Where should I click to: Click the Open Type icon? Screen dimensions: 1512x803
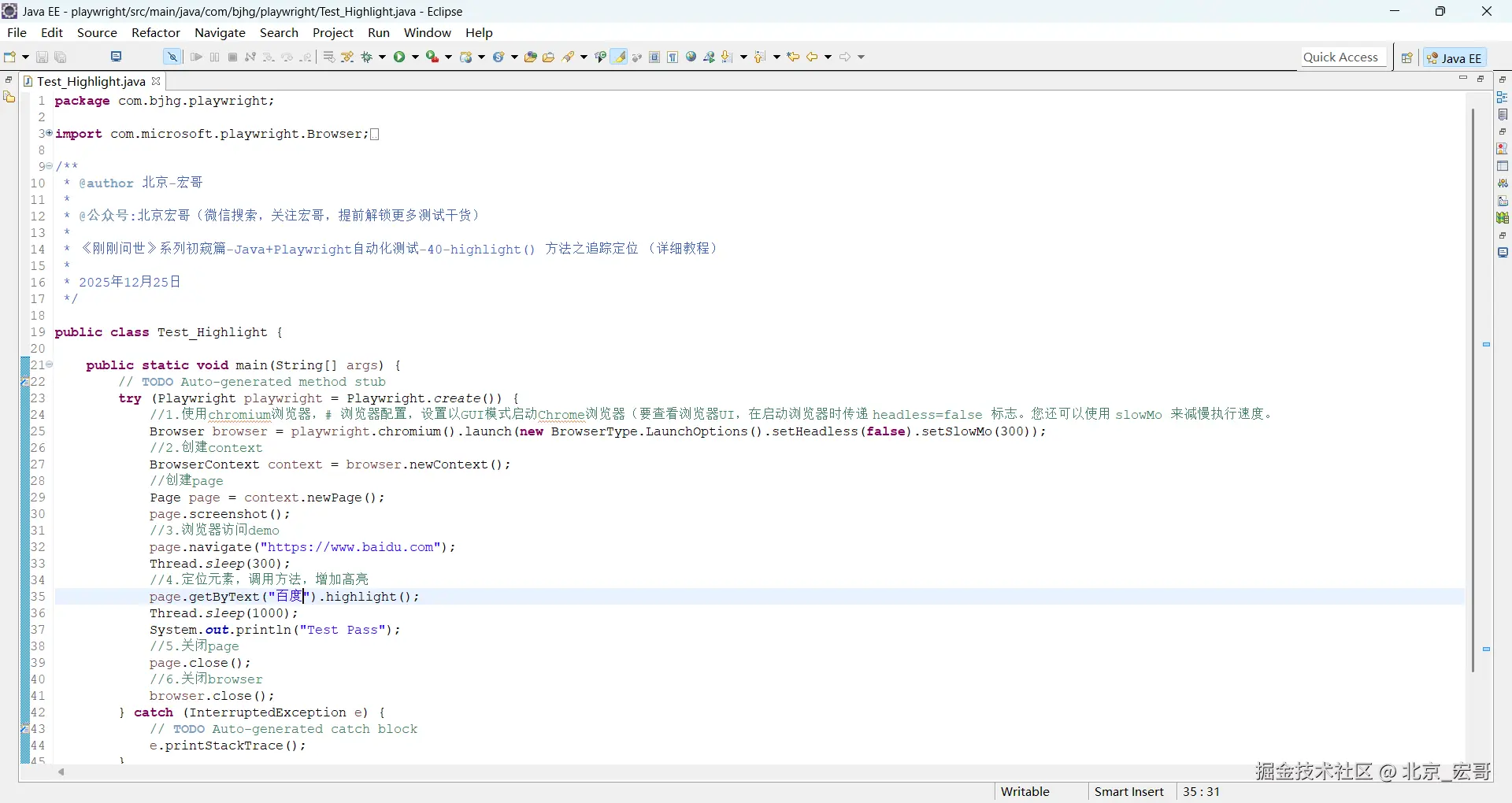531,57
